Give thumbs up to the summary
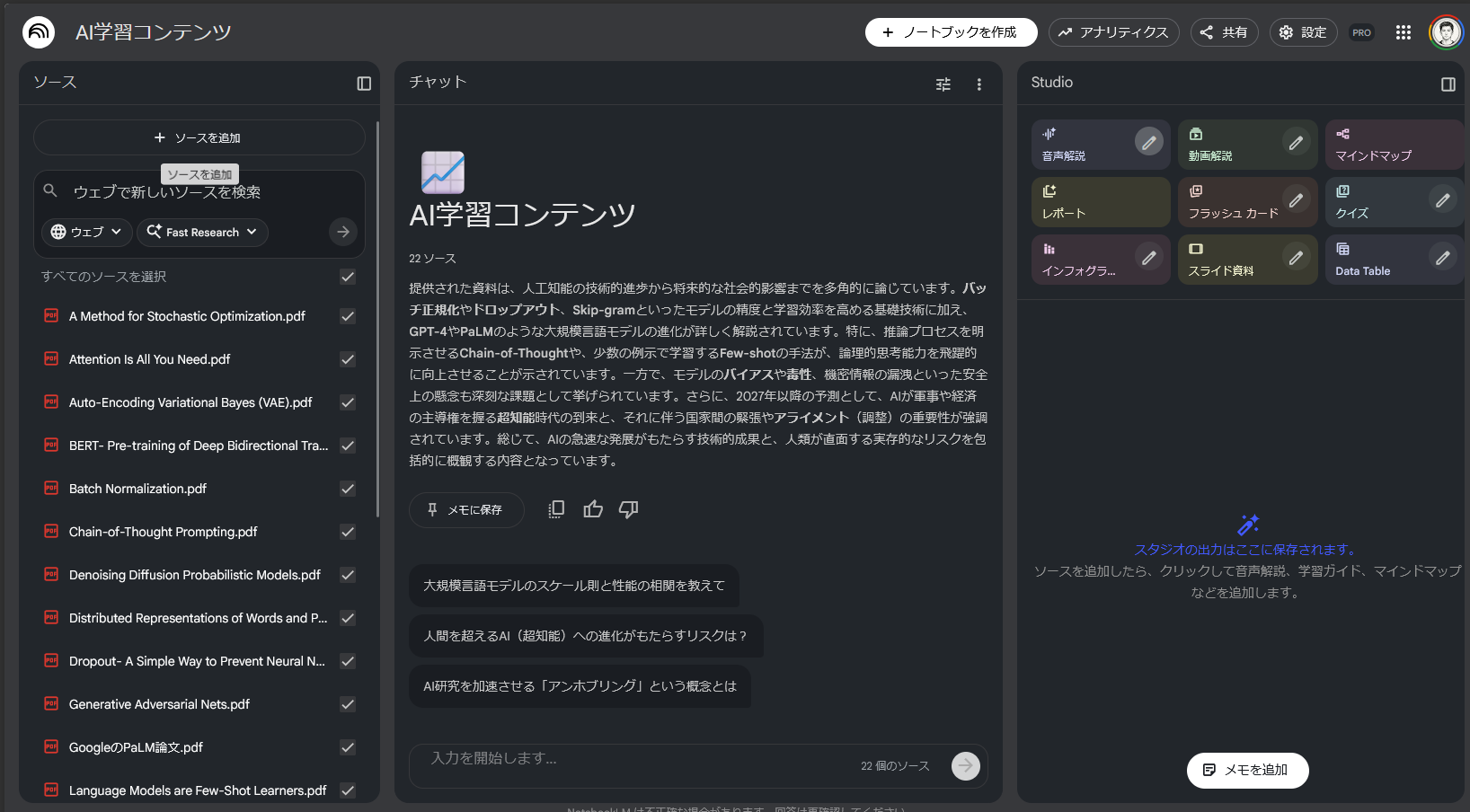1470x812 pixels. coord(592,509)
